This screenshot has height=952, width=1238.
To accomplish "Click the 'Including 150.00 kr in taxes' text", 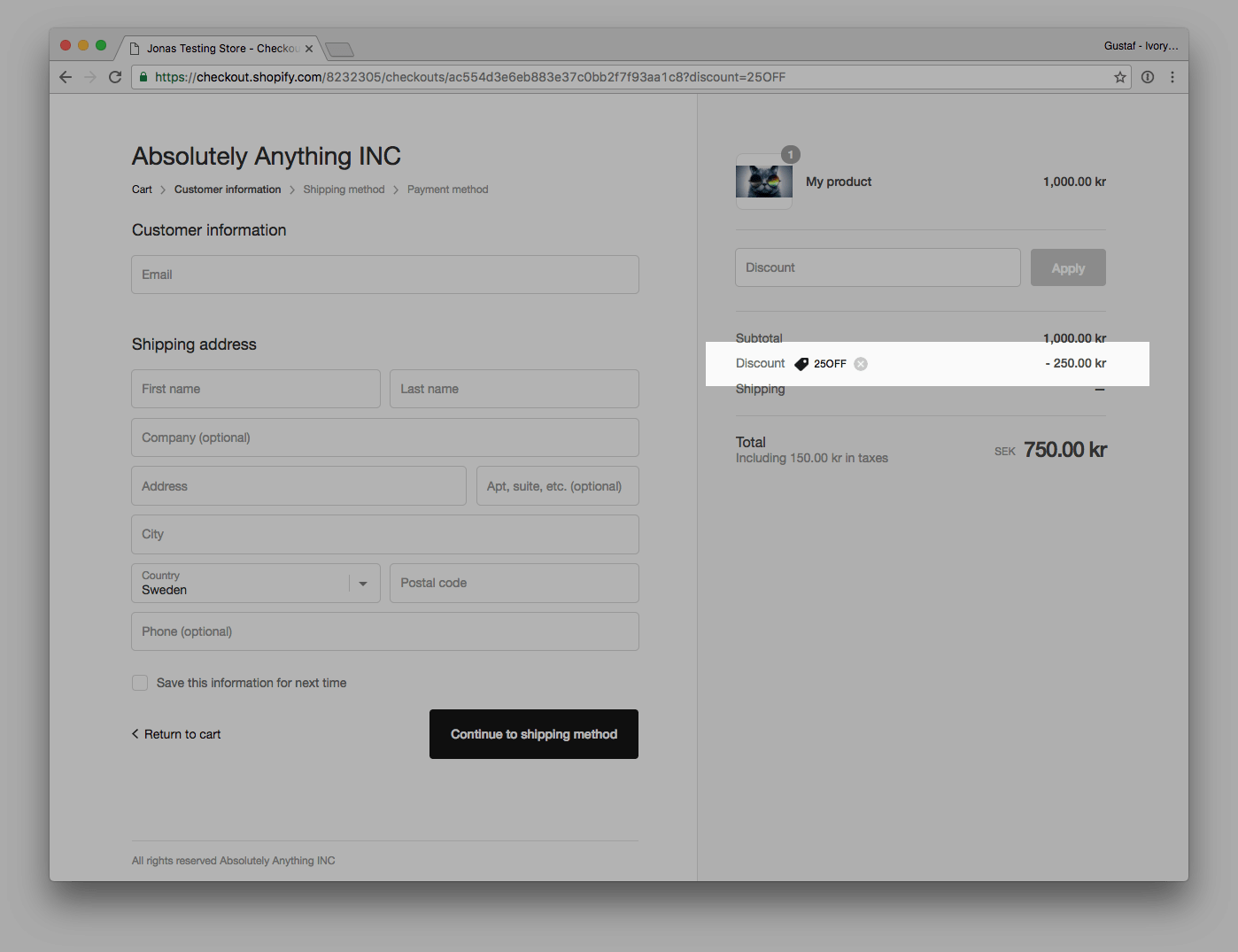I will 812,459.
